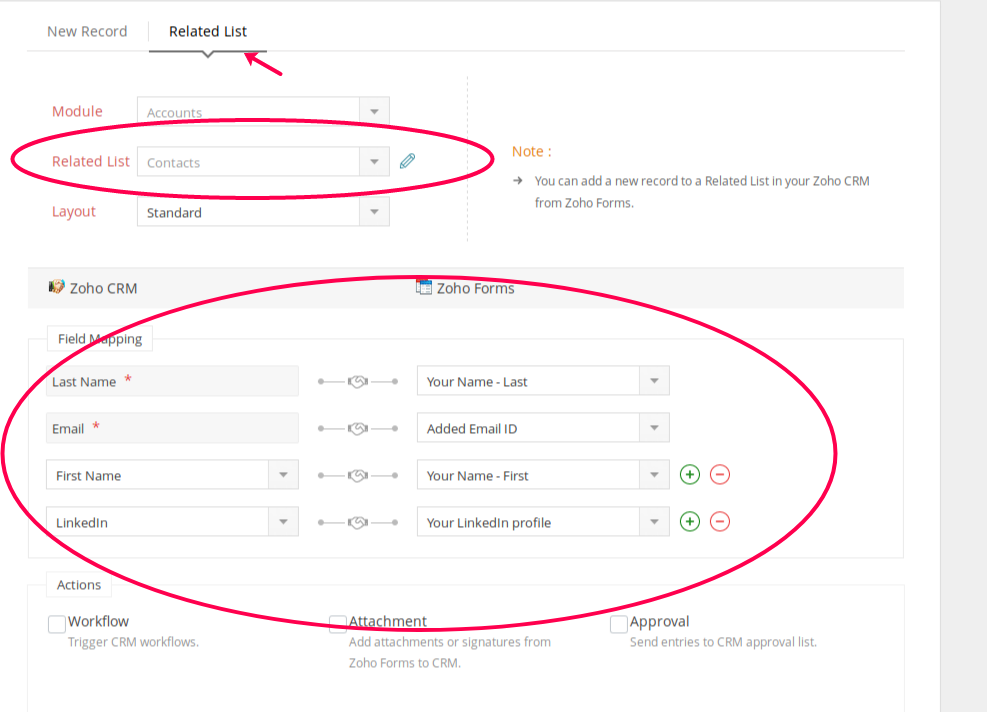Add a mapping row after LinkedIn

[690, 521]
